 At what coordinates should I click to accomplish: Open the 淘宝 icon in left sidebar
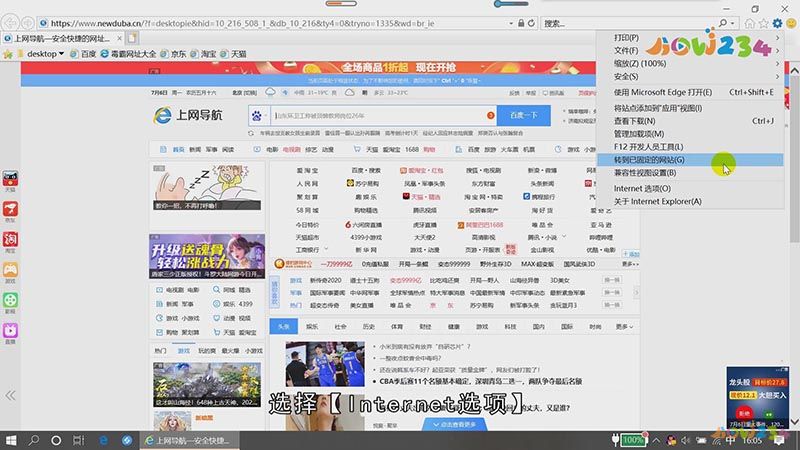[10, 239]
